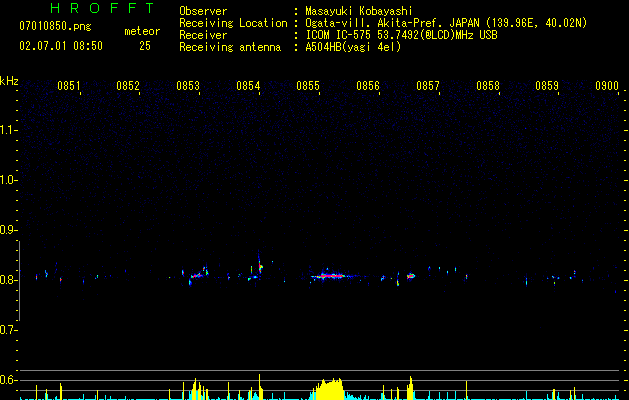
Task: Click the Observer field label
Action: point(203,11)
